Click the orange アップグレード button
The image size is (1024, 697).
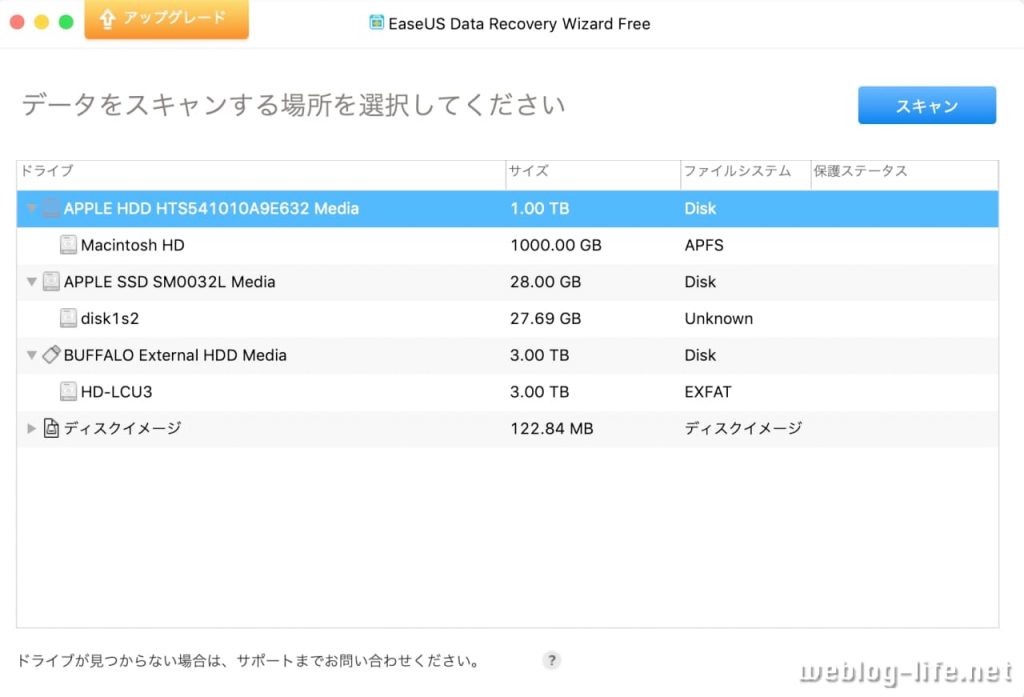click(167, 19)
